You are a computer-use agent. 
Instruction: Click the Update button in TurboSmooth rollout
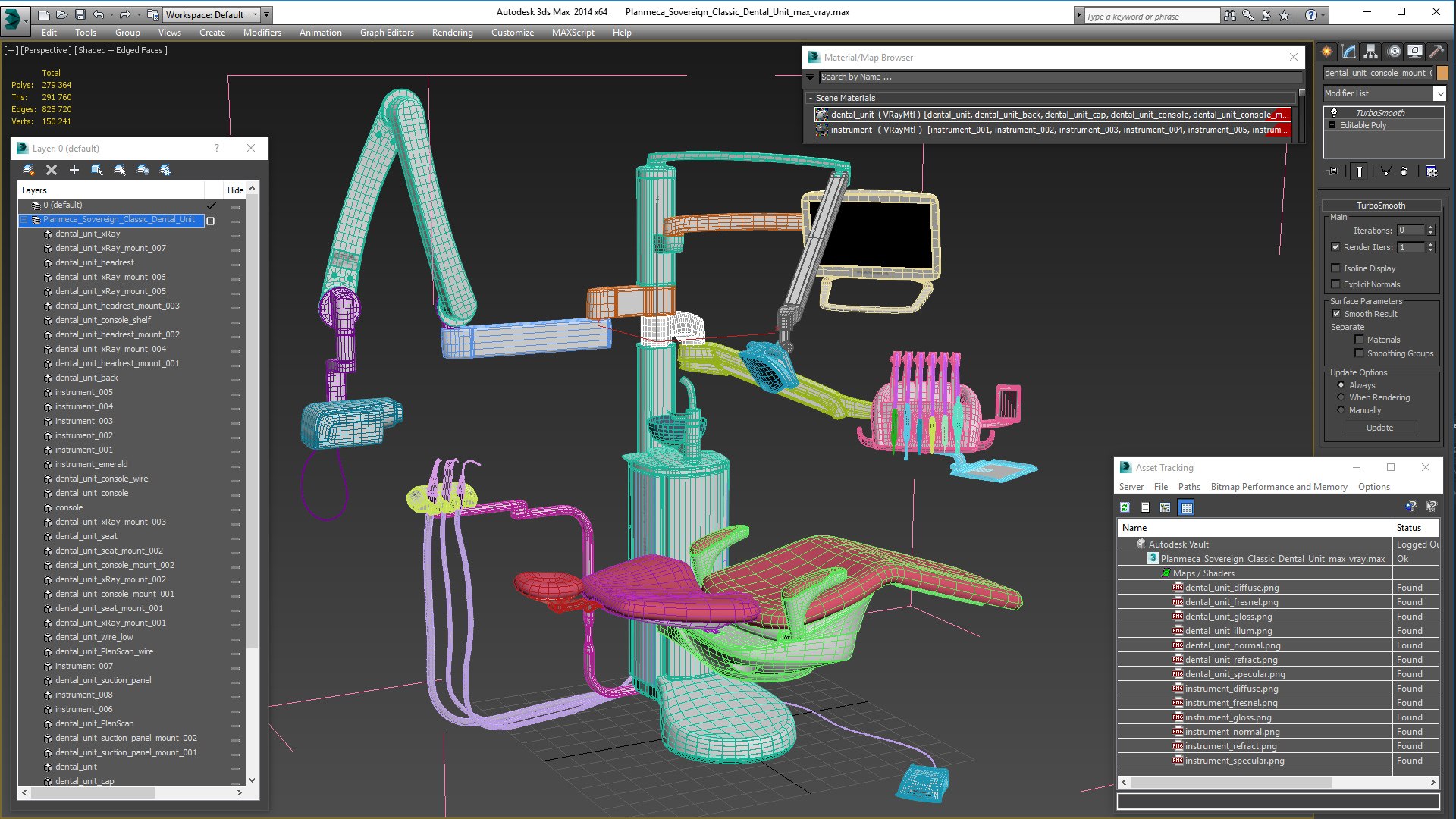click(x=1379, y=428)
